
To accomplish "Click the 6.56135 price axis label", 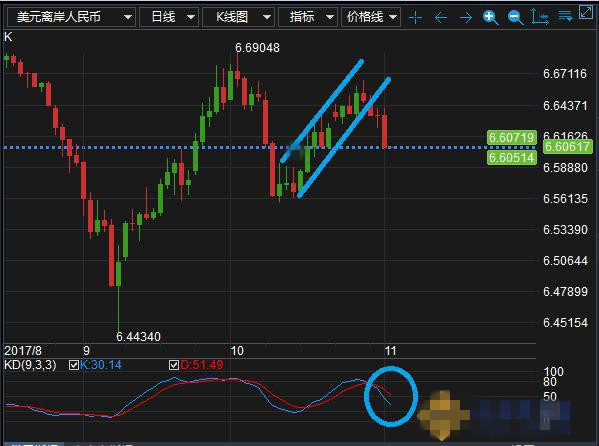I will (x=565, y=199).
